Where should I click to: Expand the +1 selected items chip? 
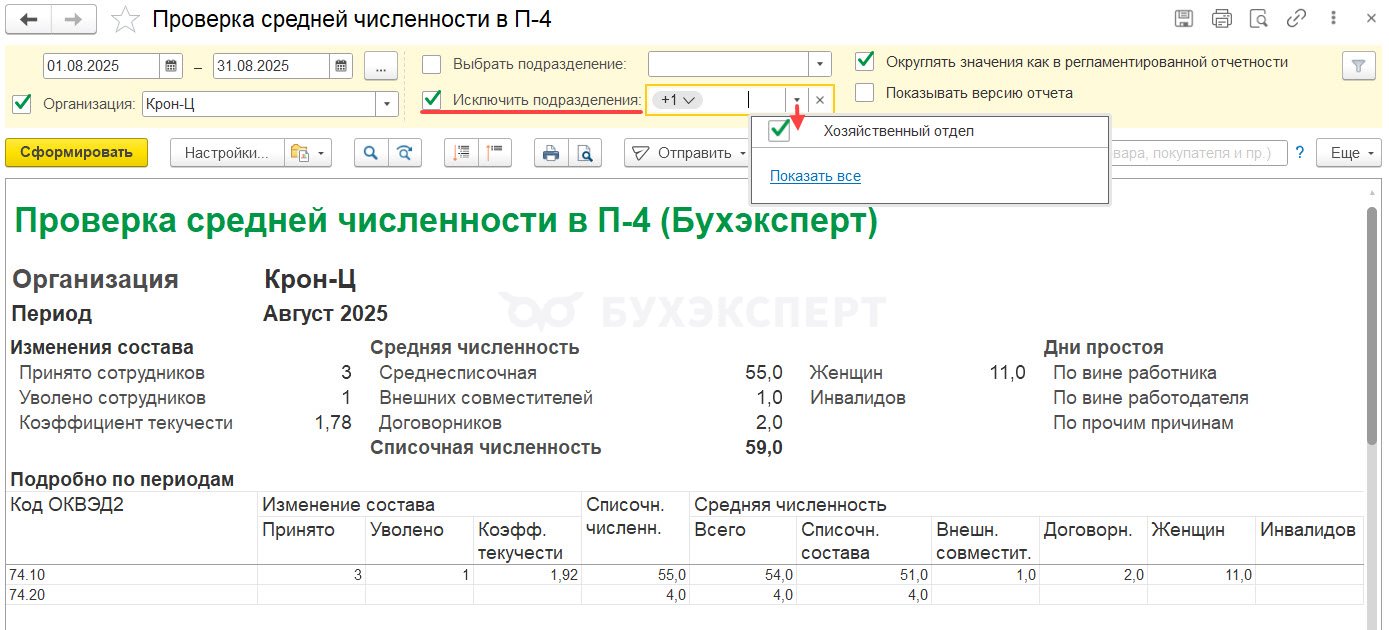[x=678, y=100]
